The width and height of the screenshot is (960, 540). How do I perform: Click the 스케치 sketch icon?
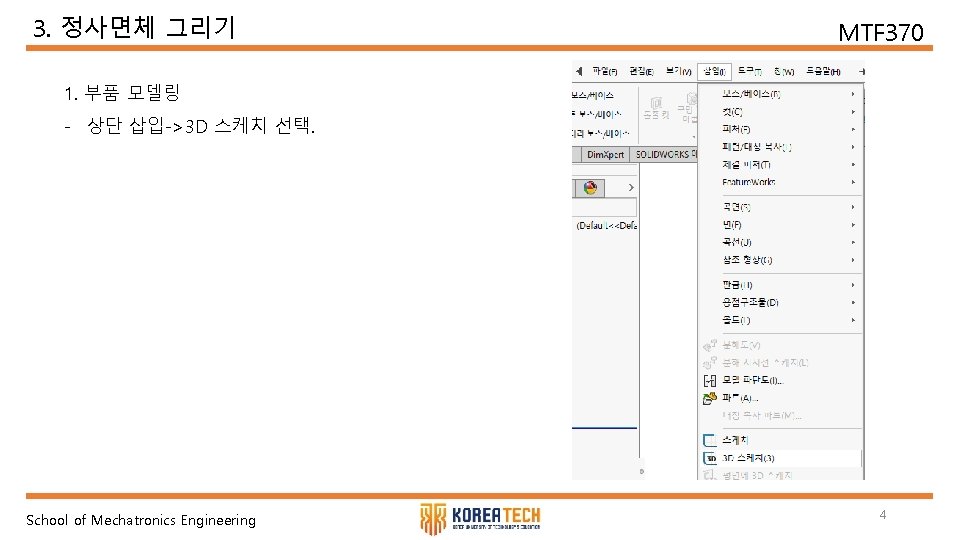(710, 440)
